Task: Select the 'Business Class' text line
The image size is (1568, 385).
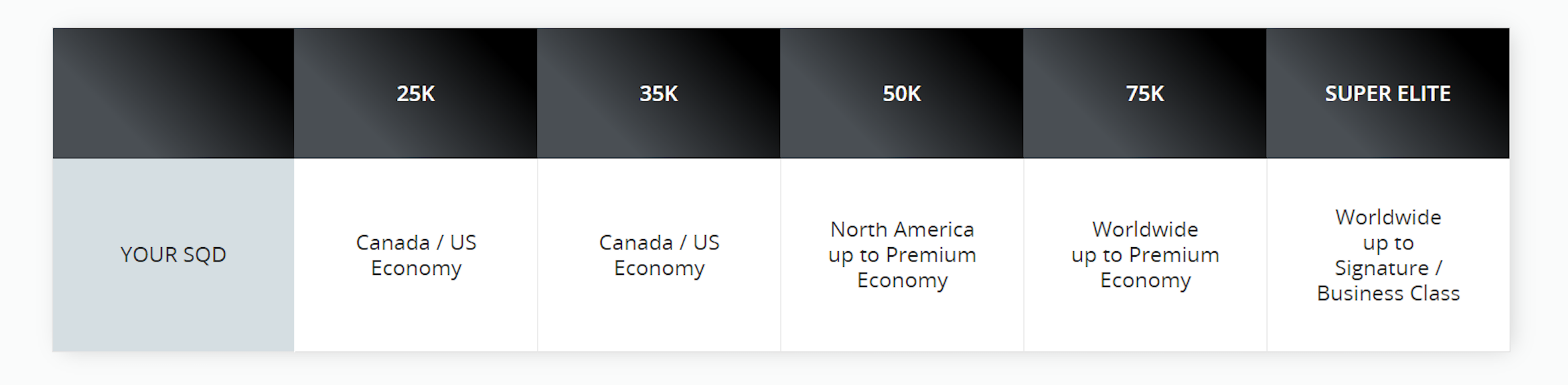Action: click(1388, 293)
